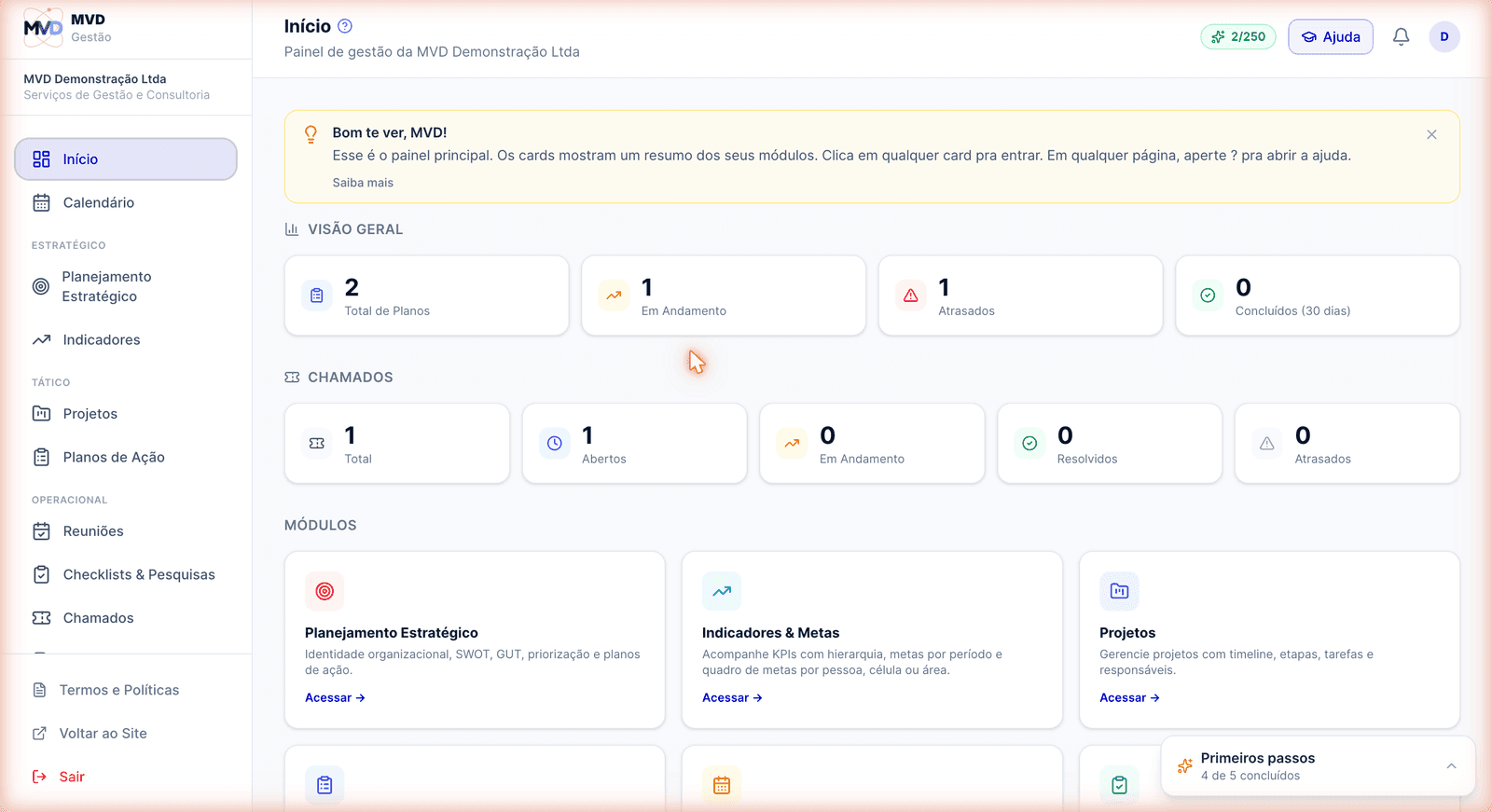
Task: Open the Em Andamento card in Visão Geral
Action: pyautogui.click(x=724, y=296)
